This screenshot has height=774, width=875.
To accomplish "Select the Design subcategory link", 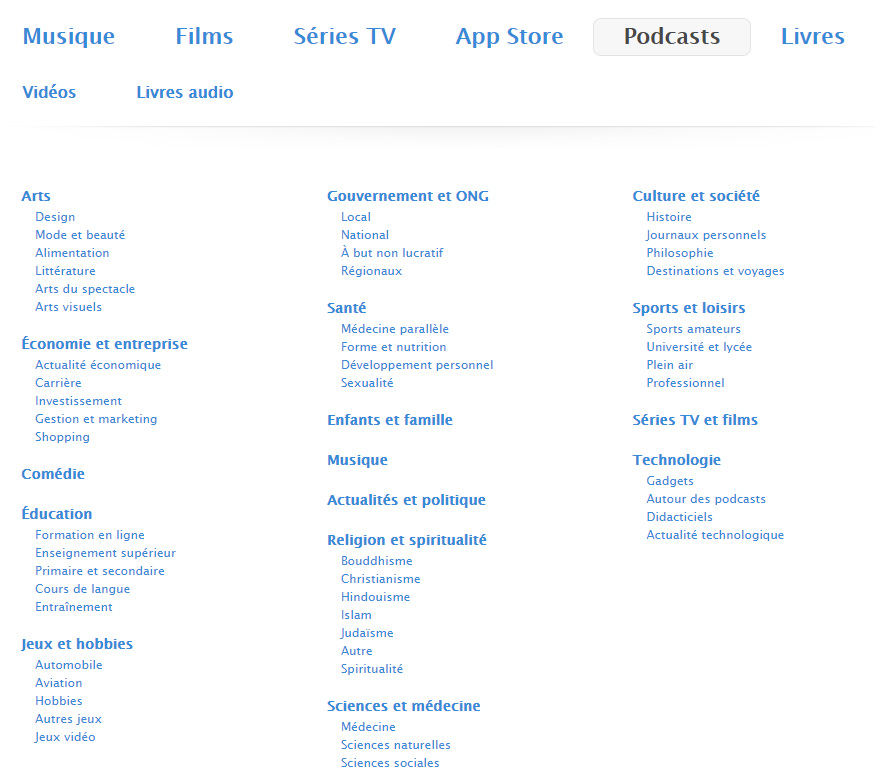I will [55, 217].
